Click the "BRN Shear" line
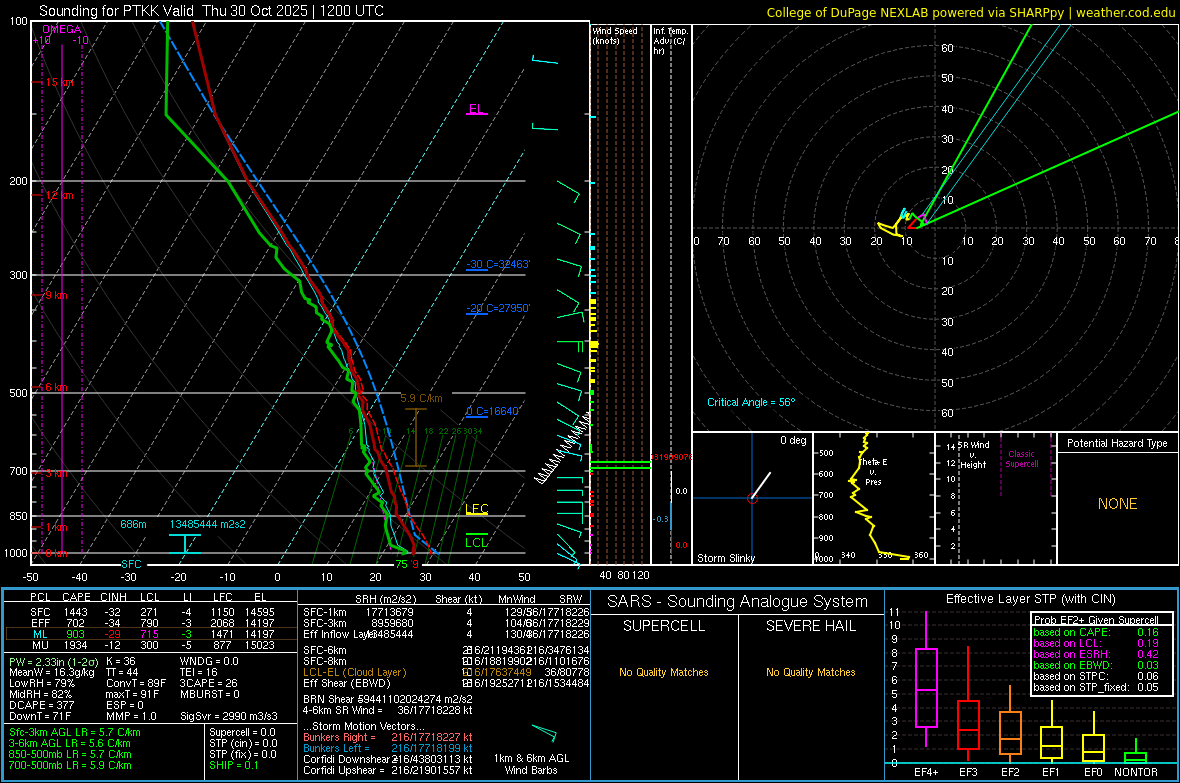 click(x=387, y=699)
